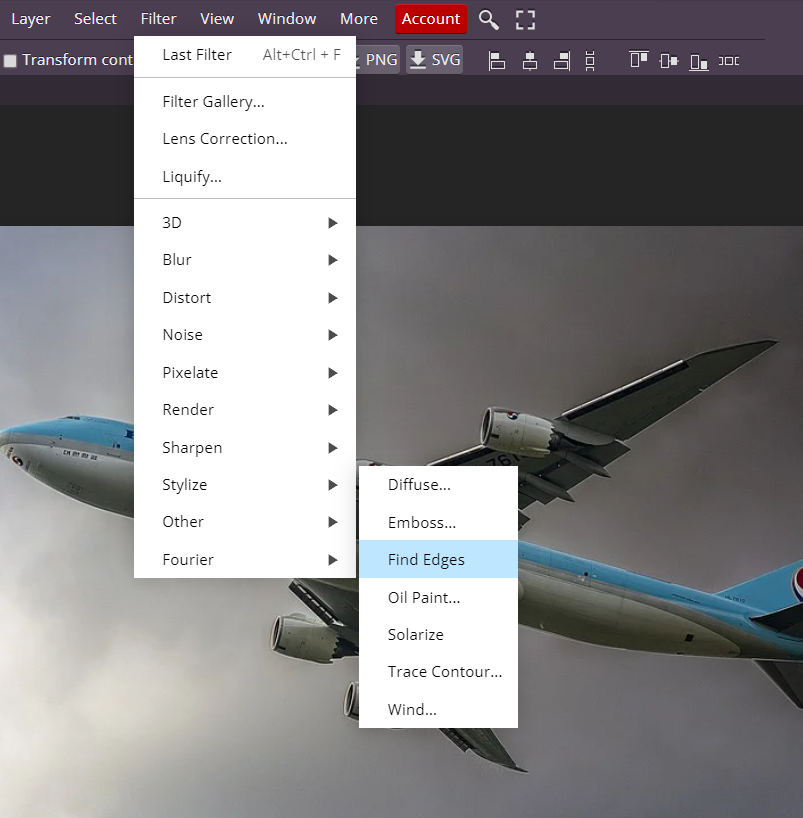Image resolution: width=803 pixels, height=818 pixels.
Task: Expand the Render submenu
Action: pyautogui.click(x=245, y=410)
